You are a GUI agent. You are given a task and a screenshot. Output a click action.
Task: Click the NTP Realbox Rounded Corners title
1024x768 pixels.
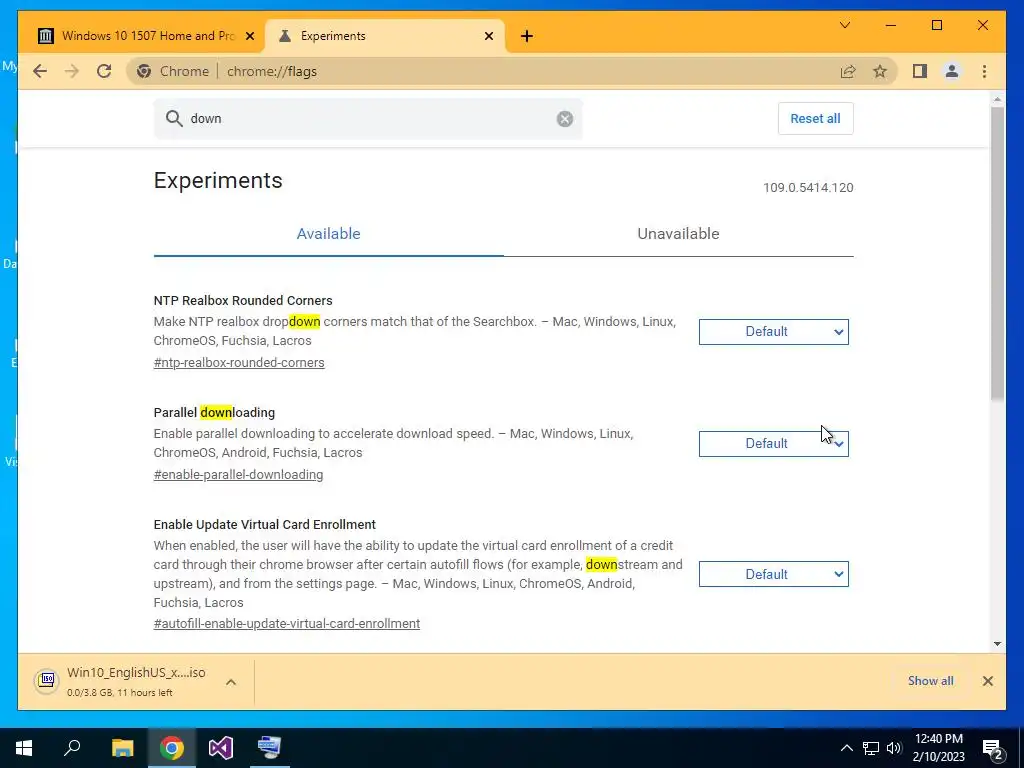243,300
